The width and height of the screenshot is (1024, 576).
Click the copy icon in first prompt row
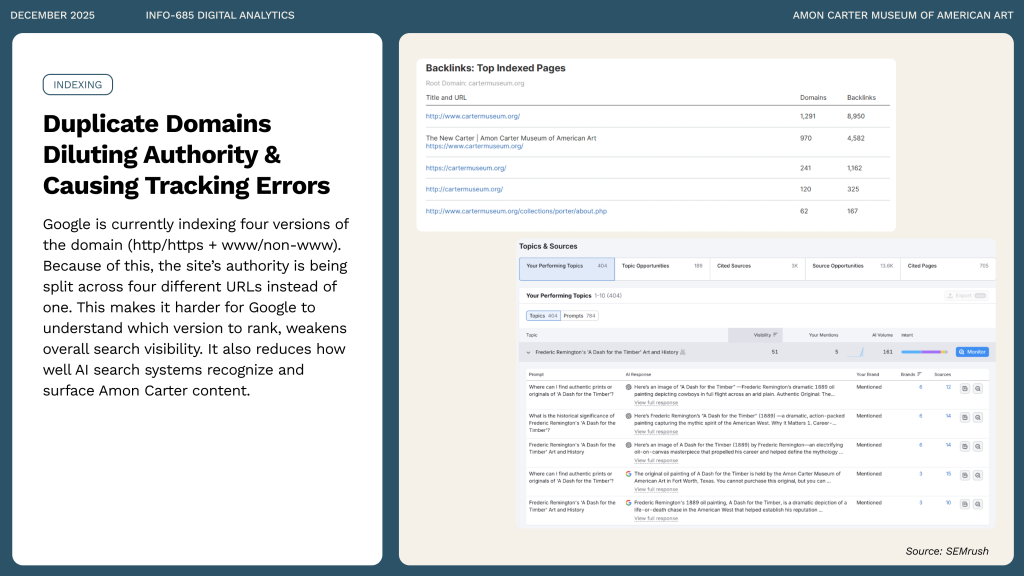[964, 387]
